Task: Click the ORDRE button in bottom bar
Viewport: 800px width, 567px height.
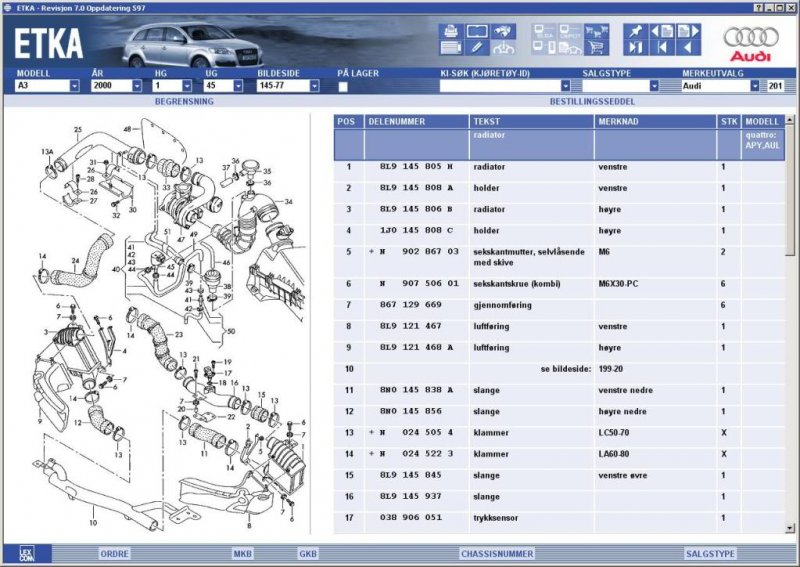Action: coord(114,553)
